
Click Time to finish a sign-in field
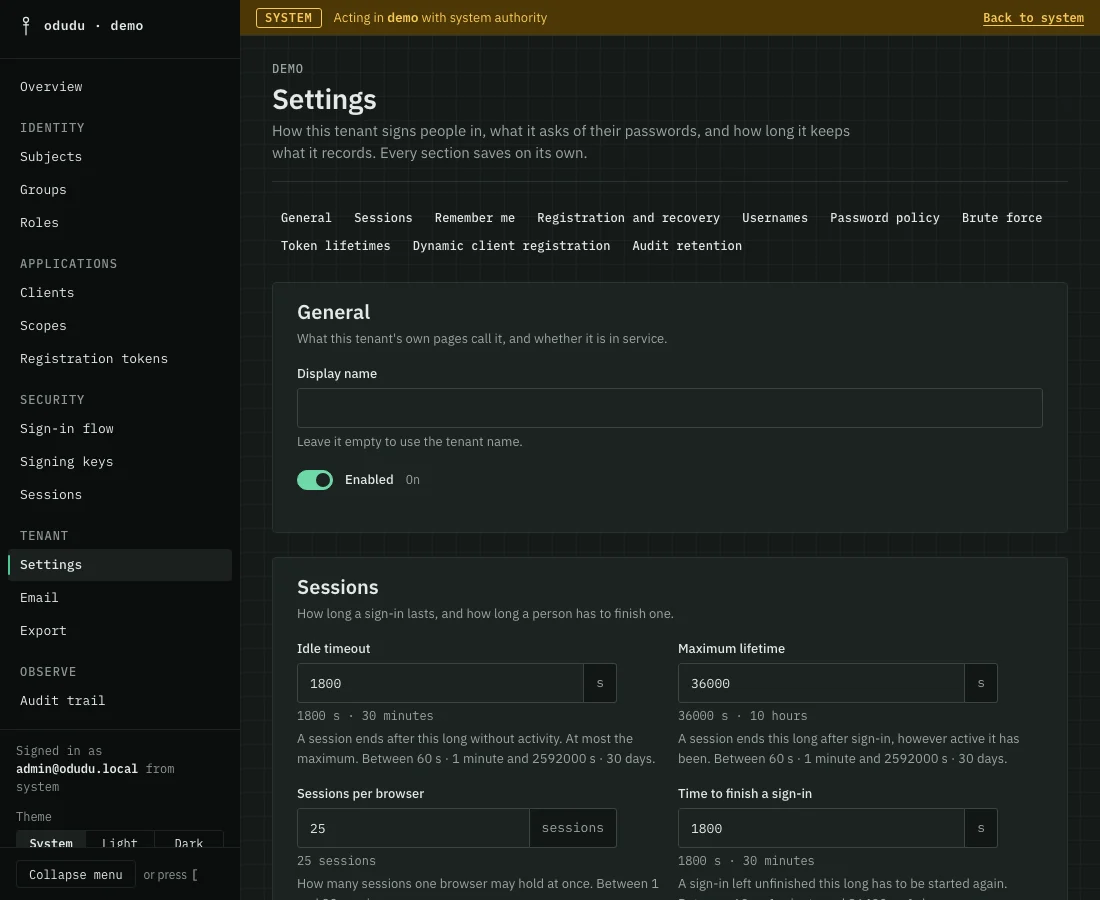[821, 828]
